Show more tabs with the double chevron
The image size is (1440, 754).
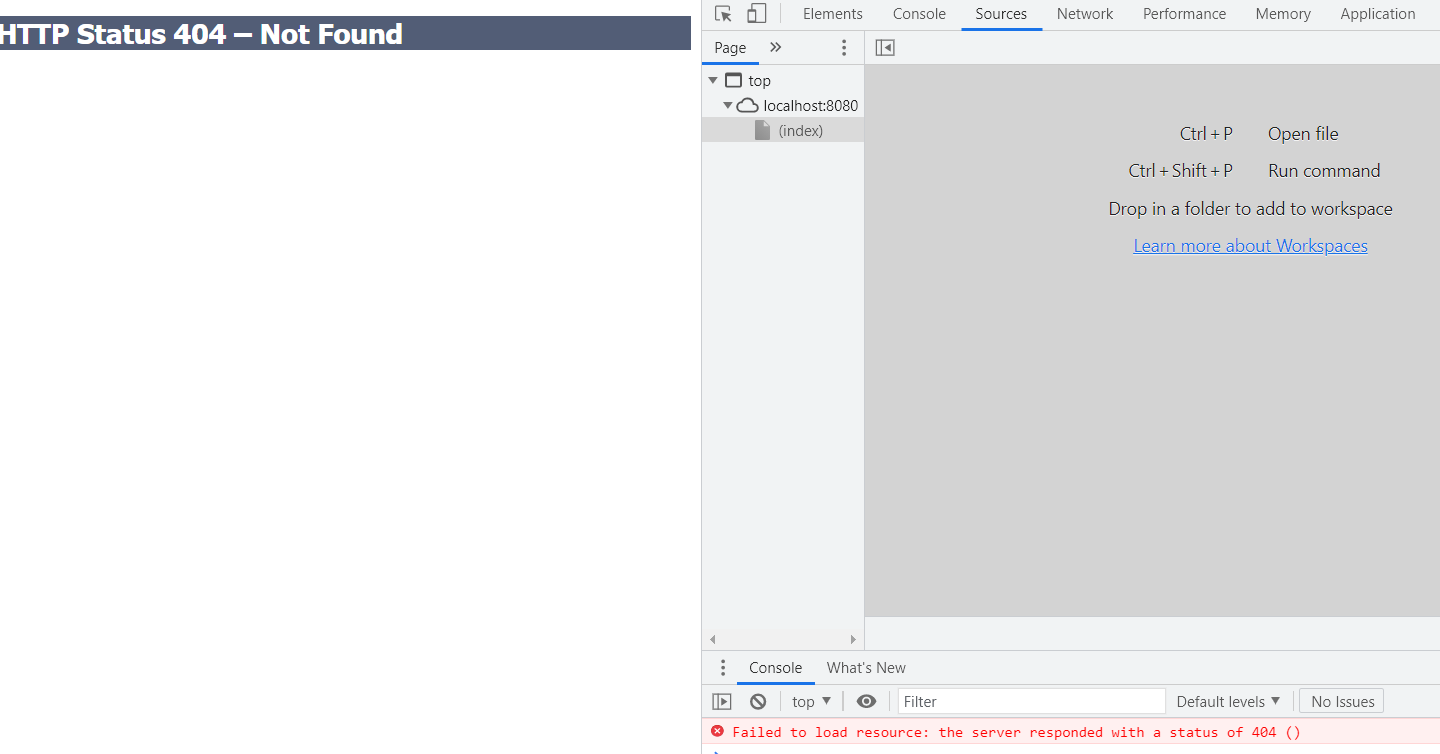tap(775, 47)
